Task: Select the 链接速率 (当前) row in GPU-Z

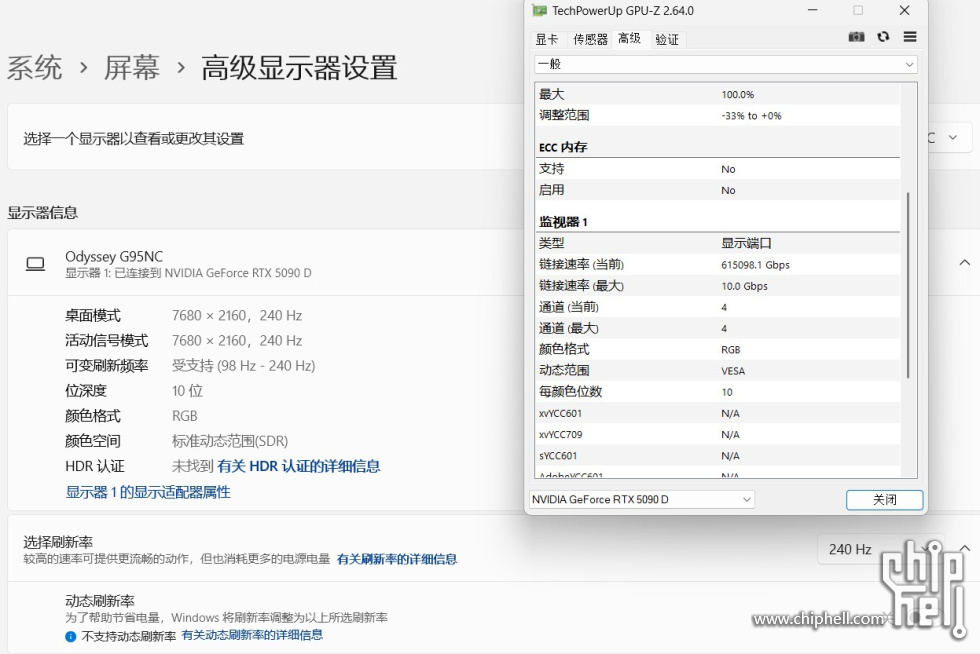Action: 718,264
